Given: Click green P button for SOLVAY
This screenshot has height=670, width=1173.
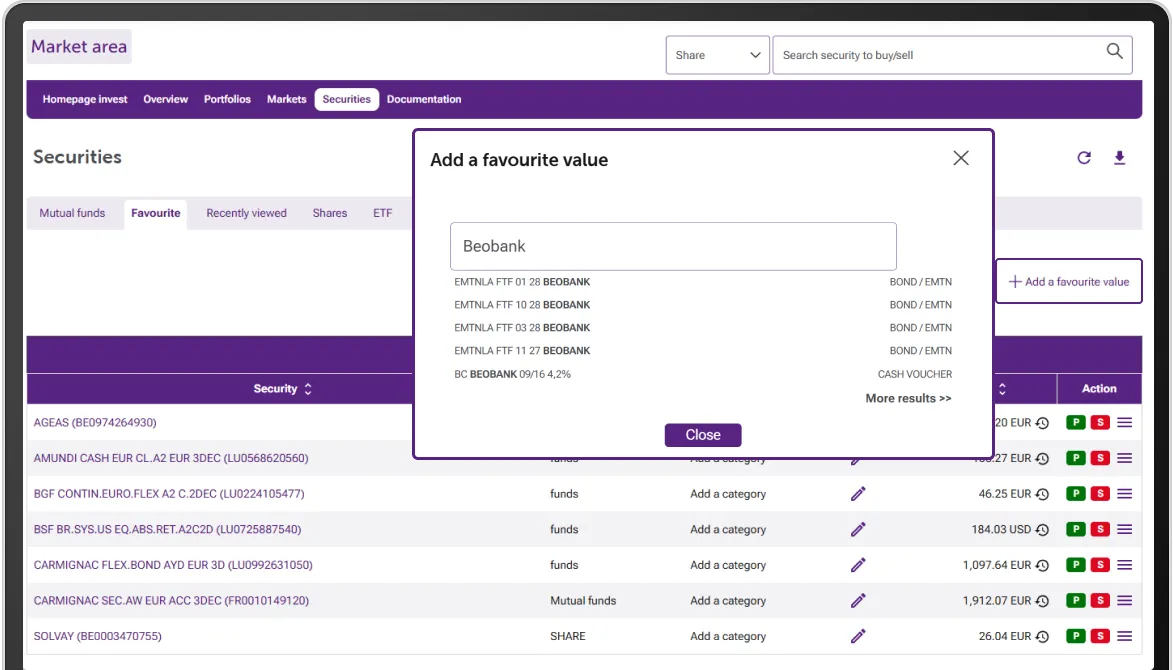Looking at the screenshot, I should coord(1076,636).
